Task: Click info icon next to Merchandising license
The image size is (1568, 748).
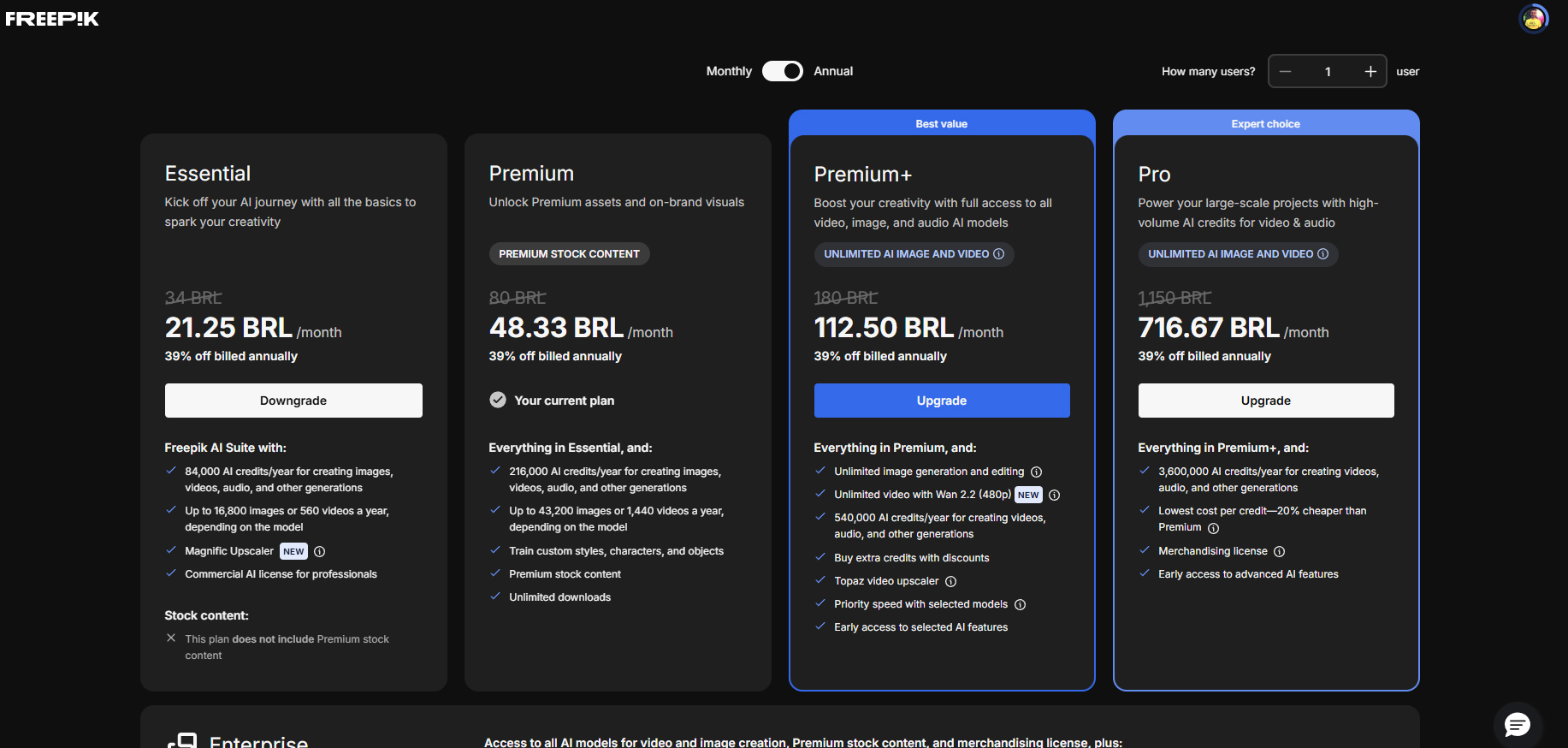Action: coord(1279,552)
